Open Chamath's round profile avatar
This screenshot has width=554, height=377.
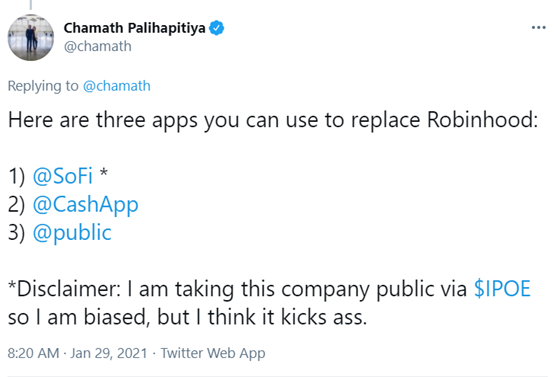(x=31, y=37)
